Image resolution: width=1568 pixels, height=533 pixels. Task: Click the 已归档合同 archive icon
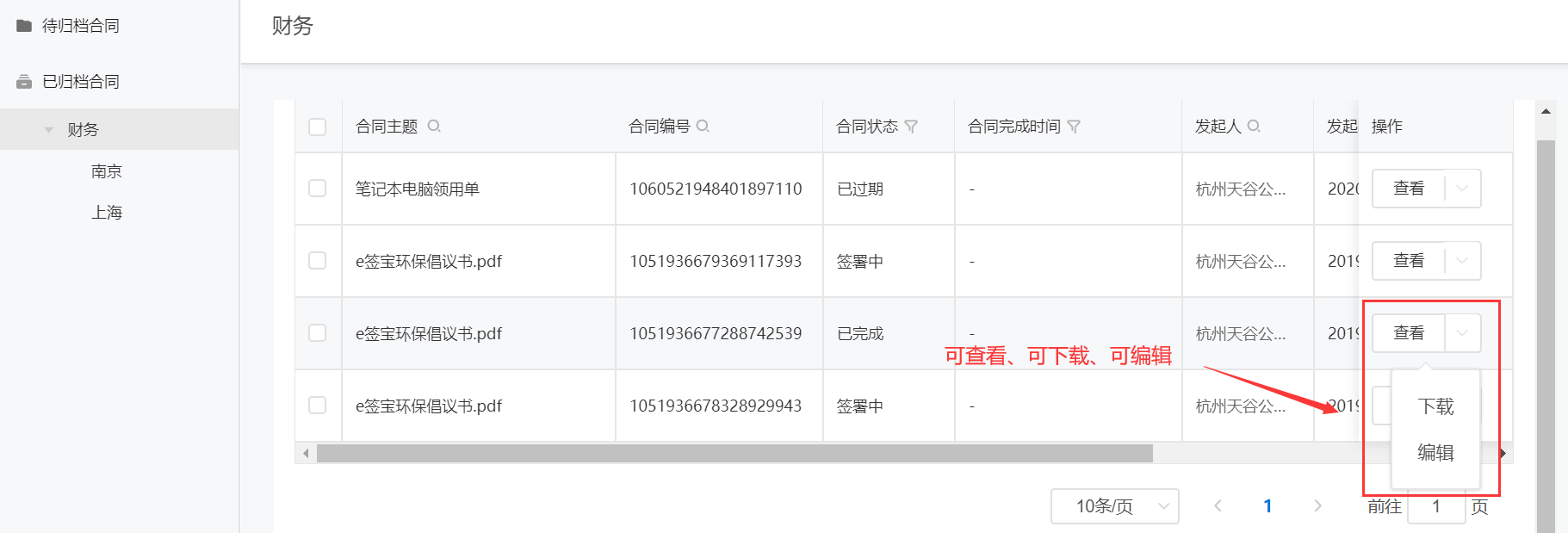pos(24,82)
